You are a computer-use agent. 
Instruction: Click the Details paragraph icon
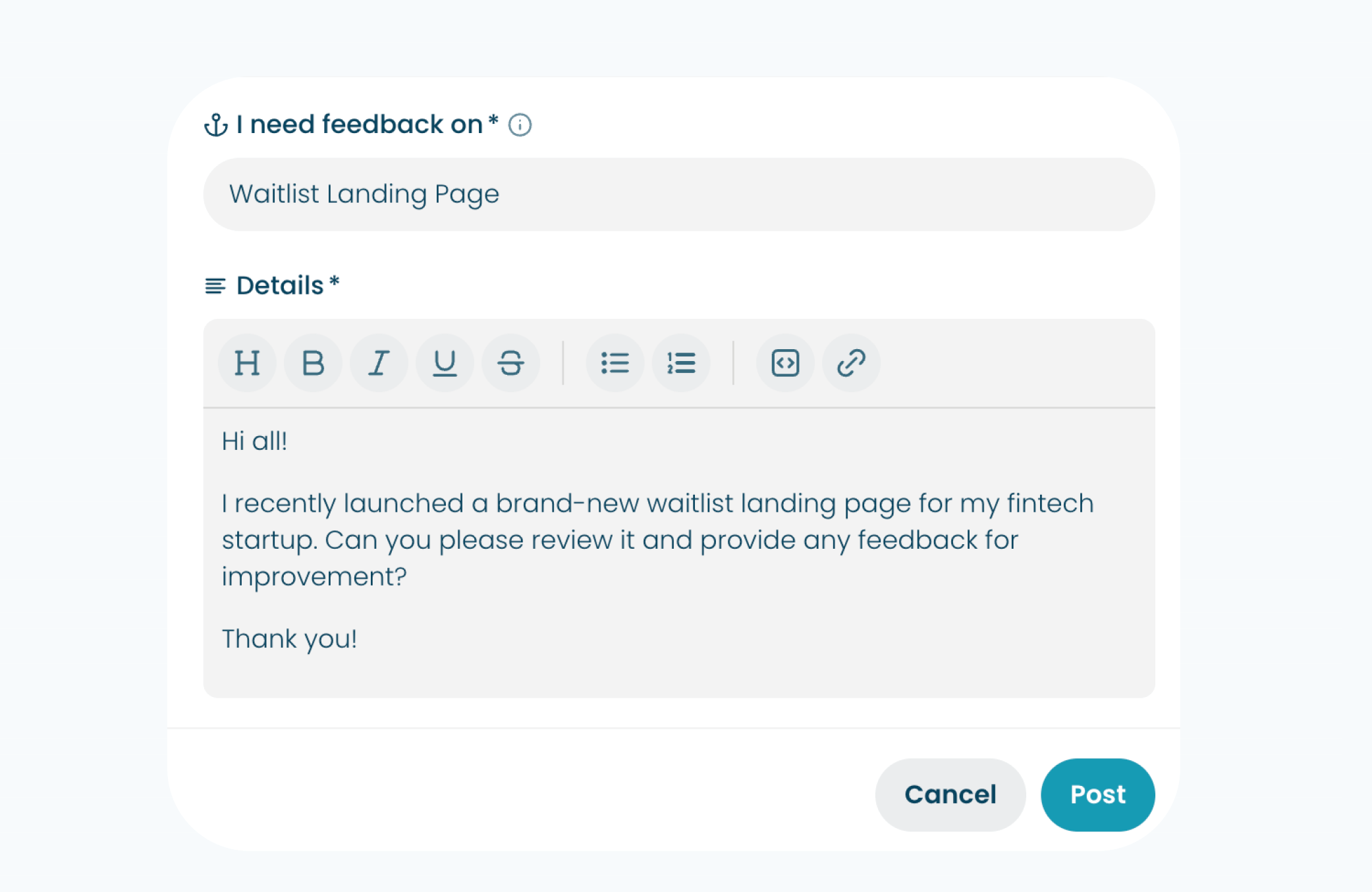(215, 286)
